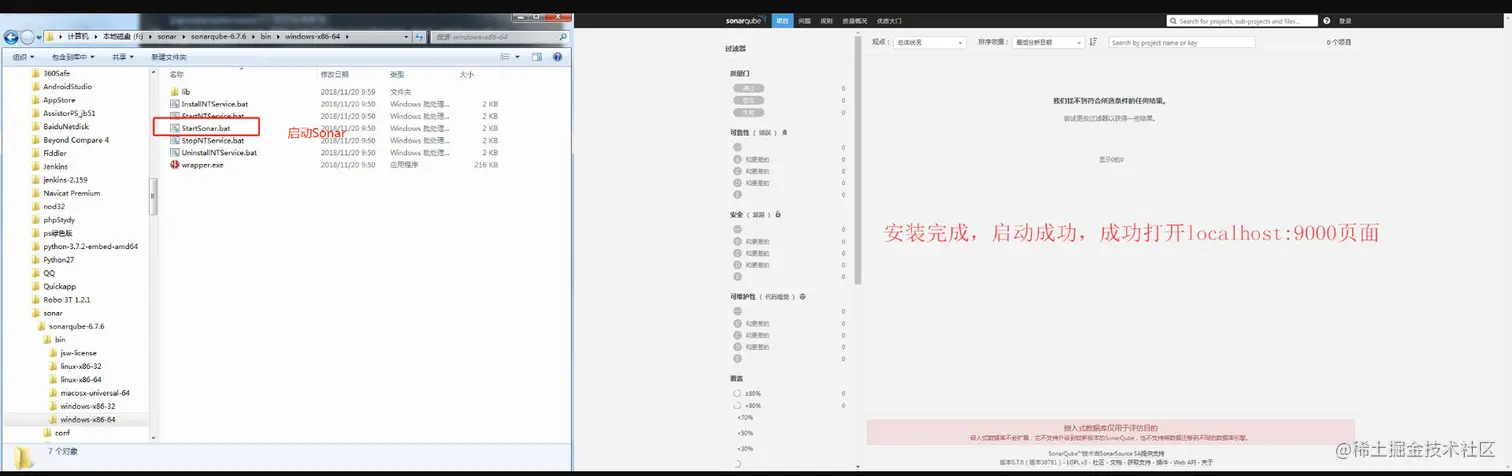Screen dimensions: 1512x476
Task: Select the Navicat Premium folder in the tree
Action: (x=65, y=193)
